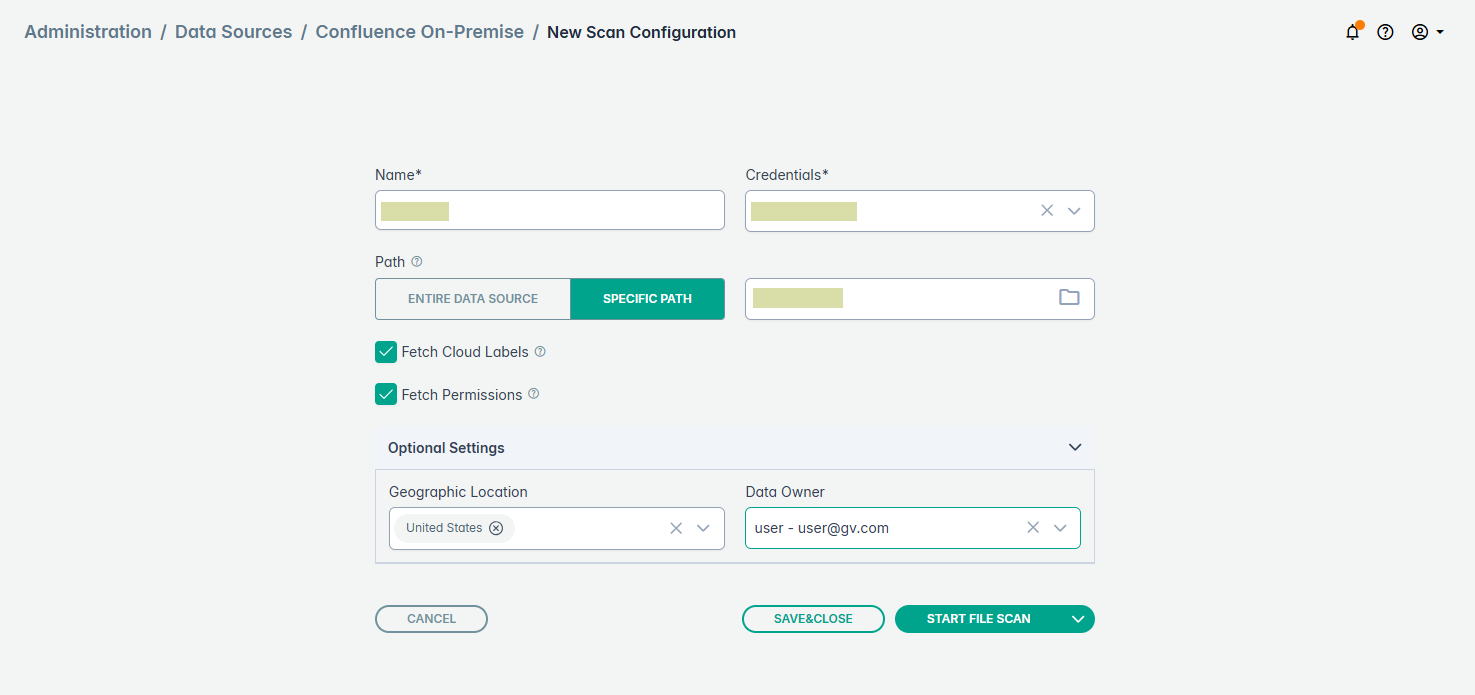
Task: Click the info icon beside Fetch Permissions
Action: (x=533, y=394)
